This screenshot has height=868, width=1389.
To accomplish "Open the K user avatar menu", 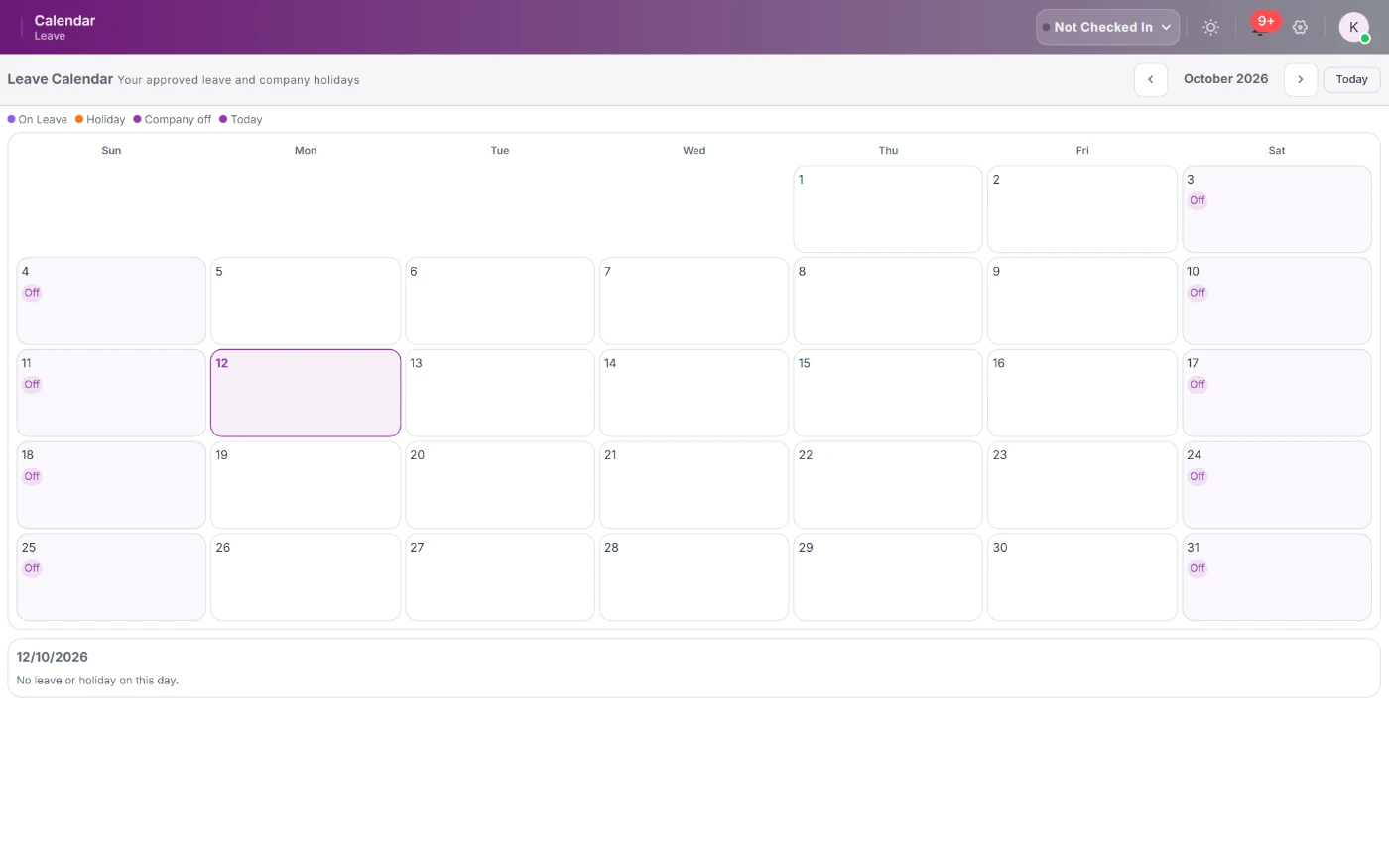I will coord(1354,28).
